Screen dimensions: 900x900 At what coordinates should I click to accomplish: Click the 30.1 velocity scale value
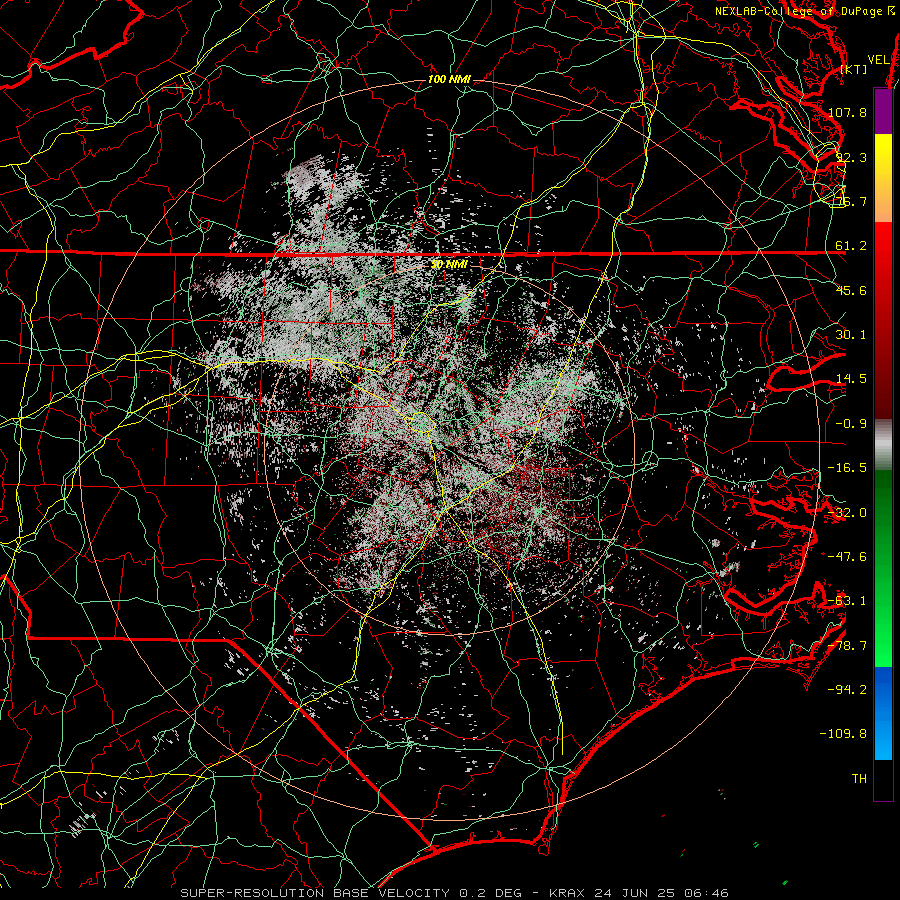pos(851,334)
